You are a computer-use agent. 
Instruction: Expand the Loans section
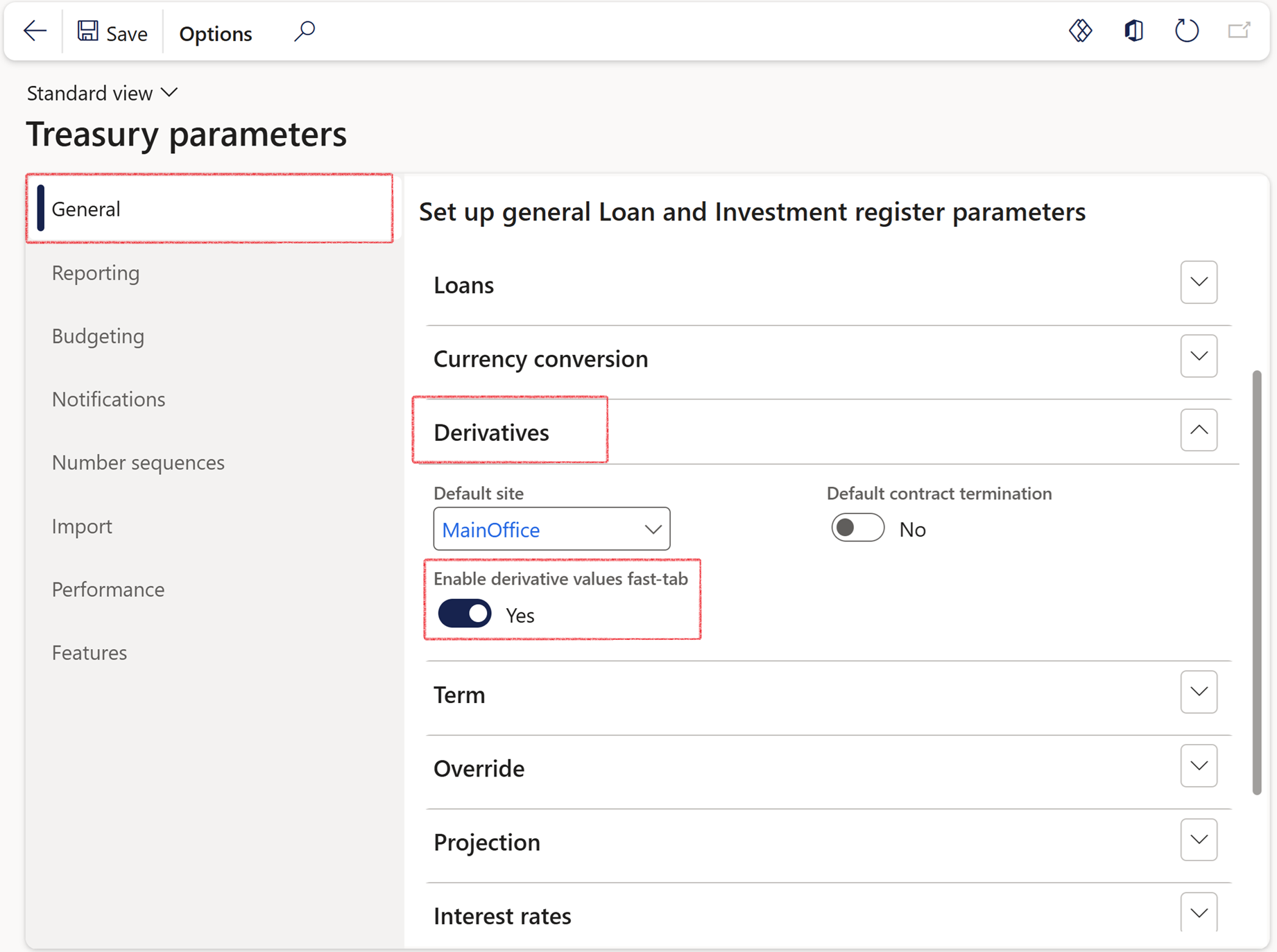pos(1198,282)
